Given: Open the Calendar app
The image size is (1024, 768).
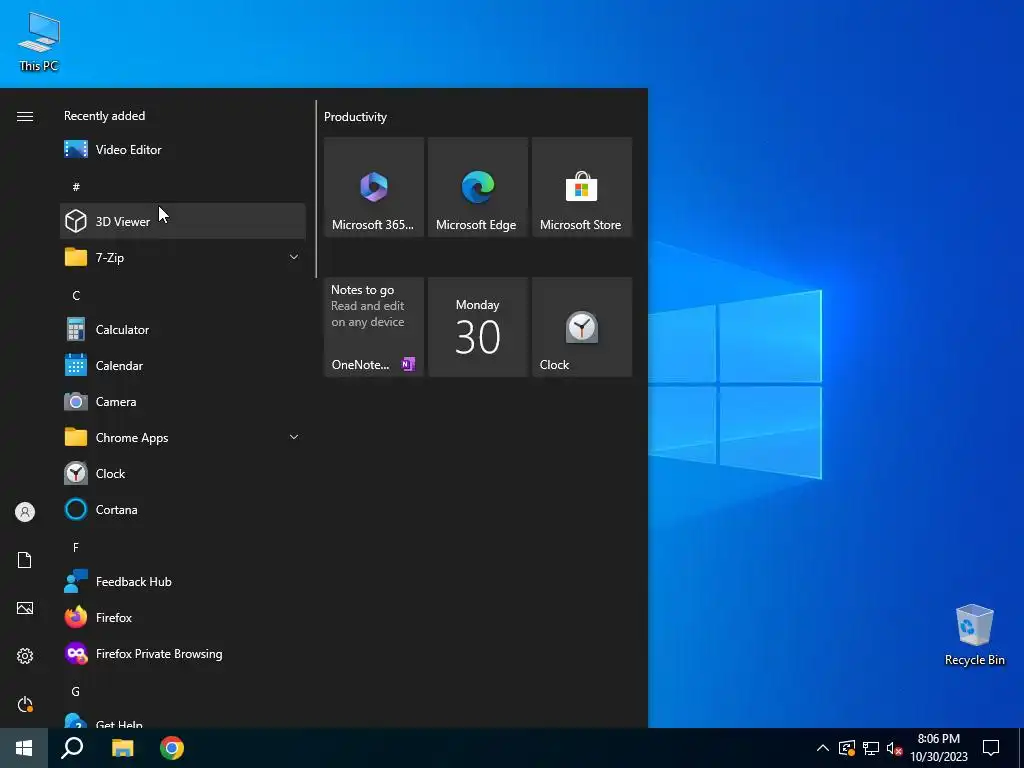Looking at the screenshot, I should click(x=182, y=366).
